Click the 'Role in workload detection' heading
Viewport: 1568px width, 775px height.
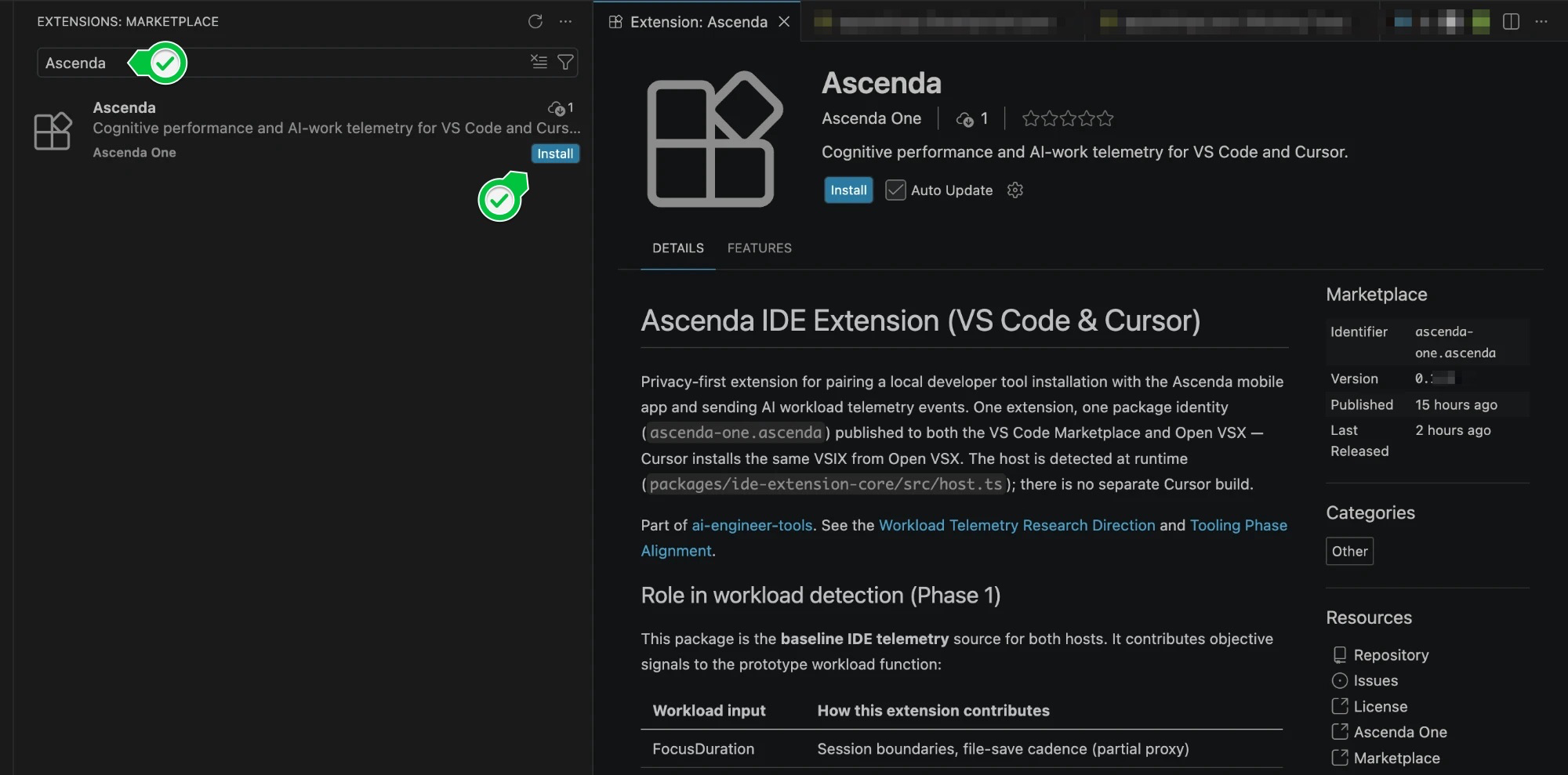821,596
